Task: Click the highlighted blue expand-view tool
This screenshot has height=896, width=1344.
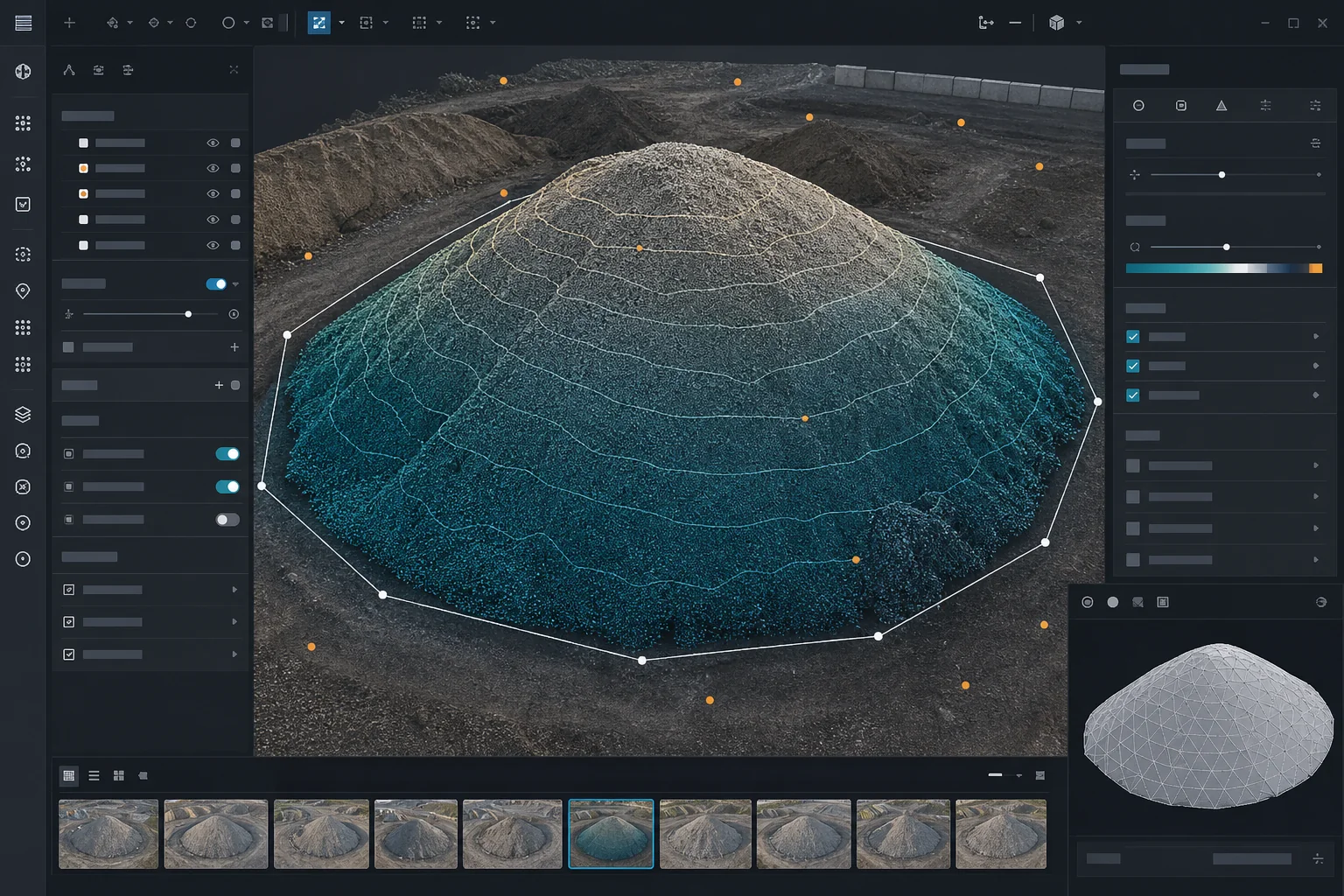Action: point(319,23)
